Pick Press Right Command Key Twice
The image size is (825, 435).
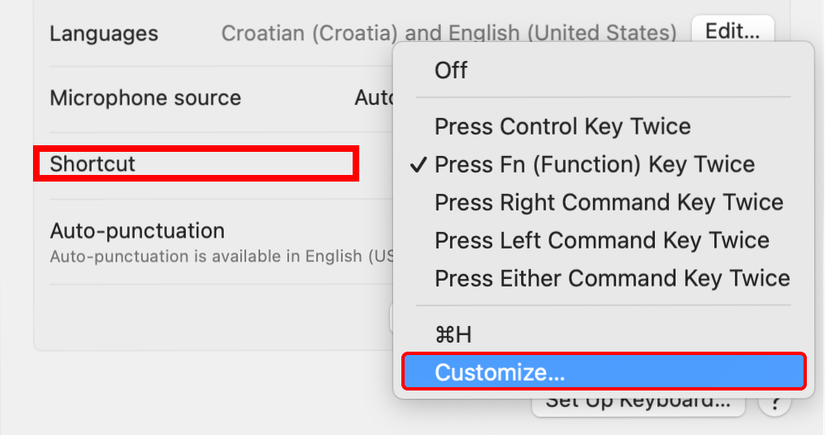tap(608, 203)
